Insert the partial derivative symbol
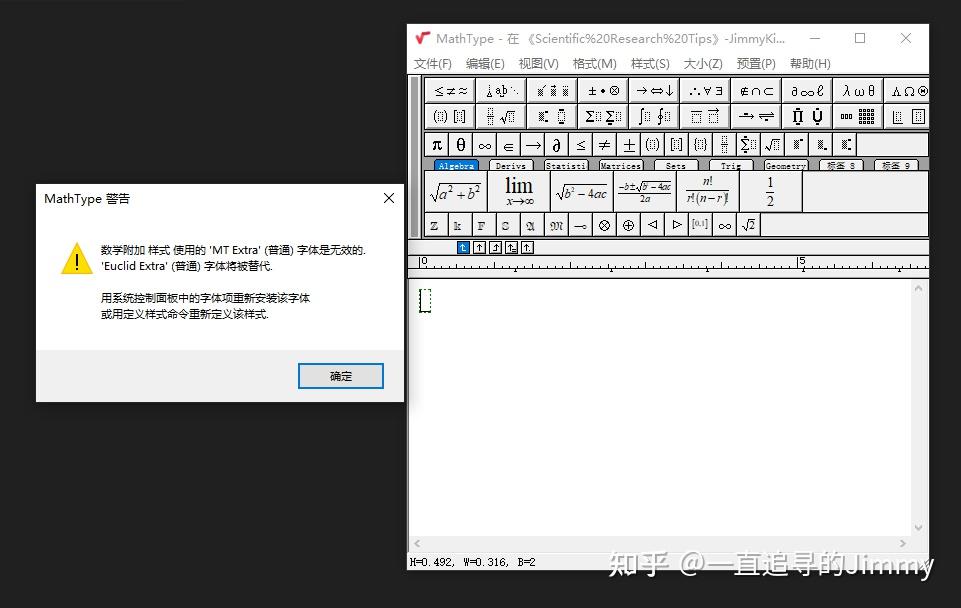The image size is (961, 608). [558, 144]
